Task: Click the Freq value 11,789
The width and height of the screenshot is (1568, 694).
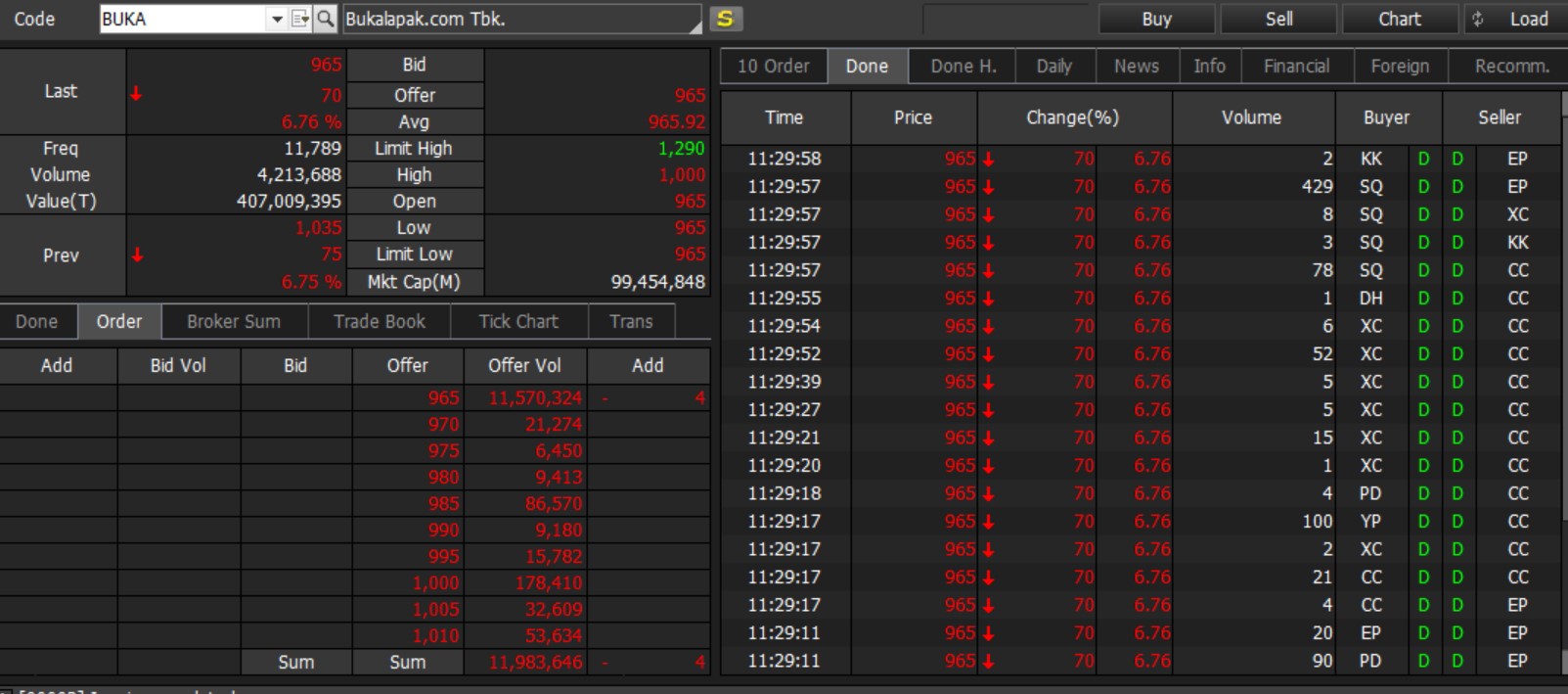Action: coord(312,148)
